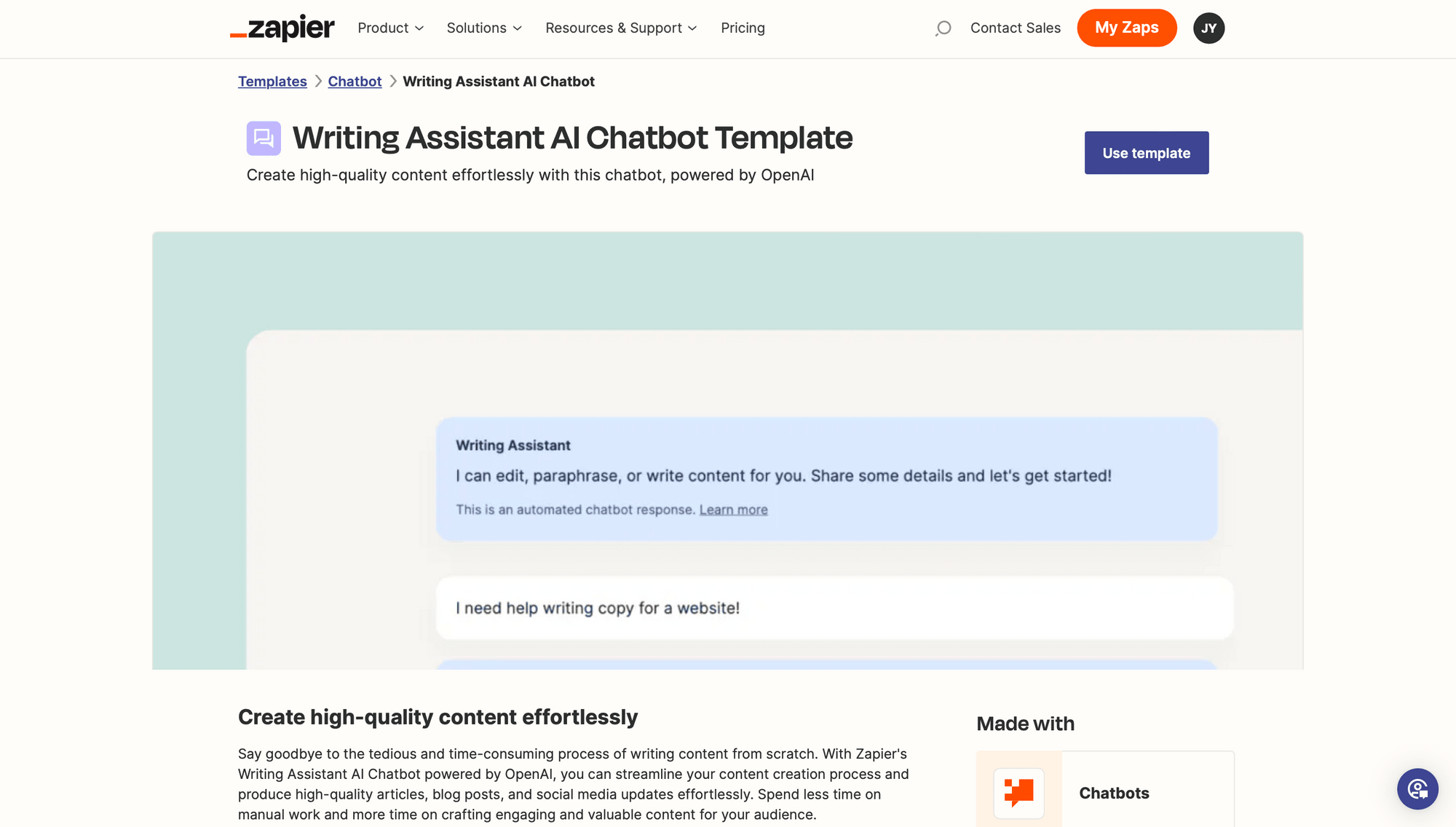Viewport: 1456px width, 827px height.
Task: Click the Chatbots tool icon in Made with
Action: pos(1019,791)
